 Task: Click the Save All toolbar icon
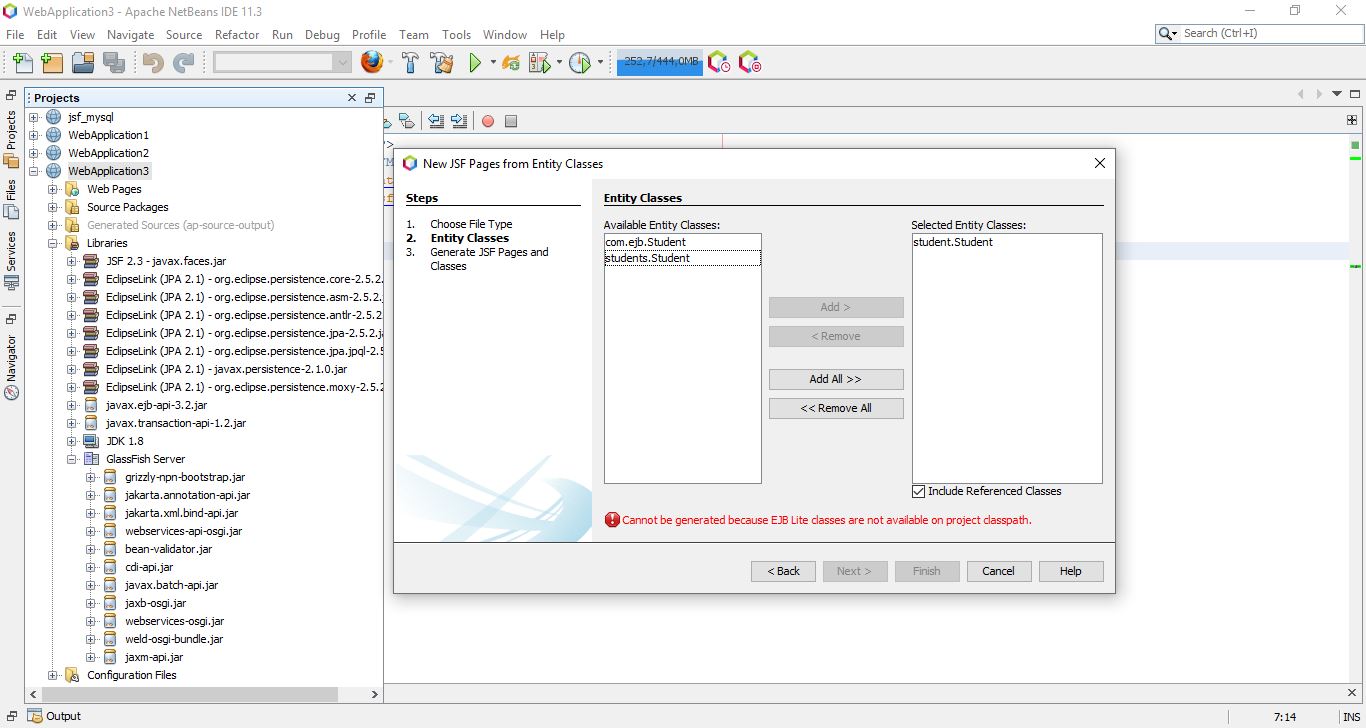click(x=113, y=63)
